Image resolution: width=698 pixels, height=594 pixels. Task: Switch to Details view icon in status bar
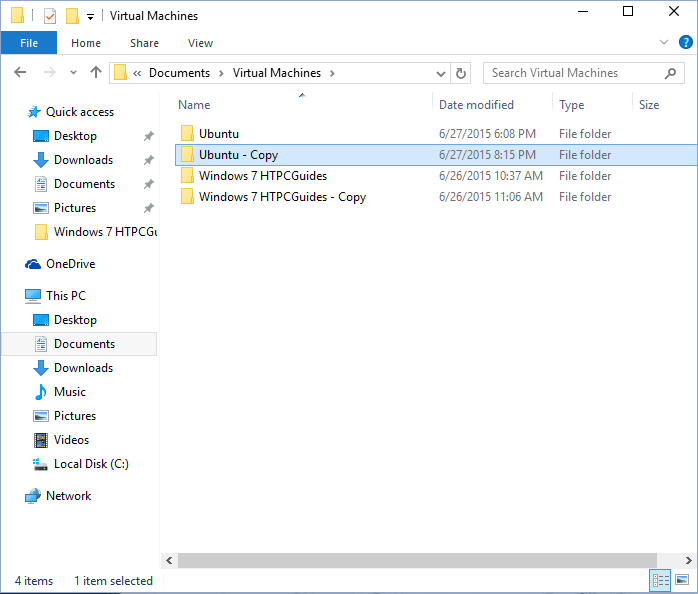pyautogui.click(x=660, y=580)
